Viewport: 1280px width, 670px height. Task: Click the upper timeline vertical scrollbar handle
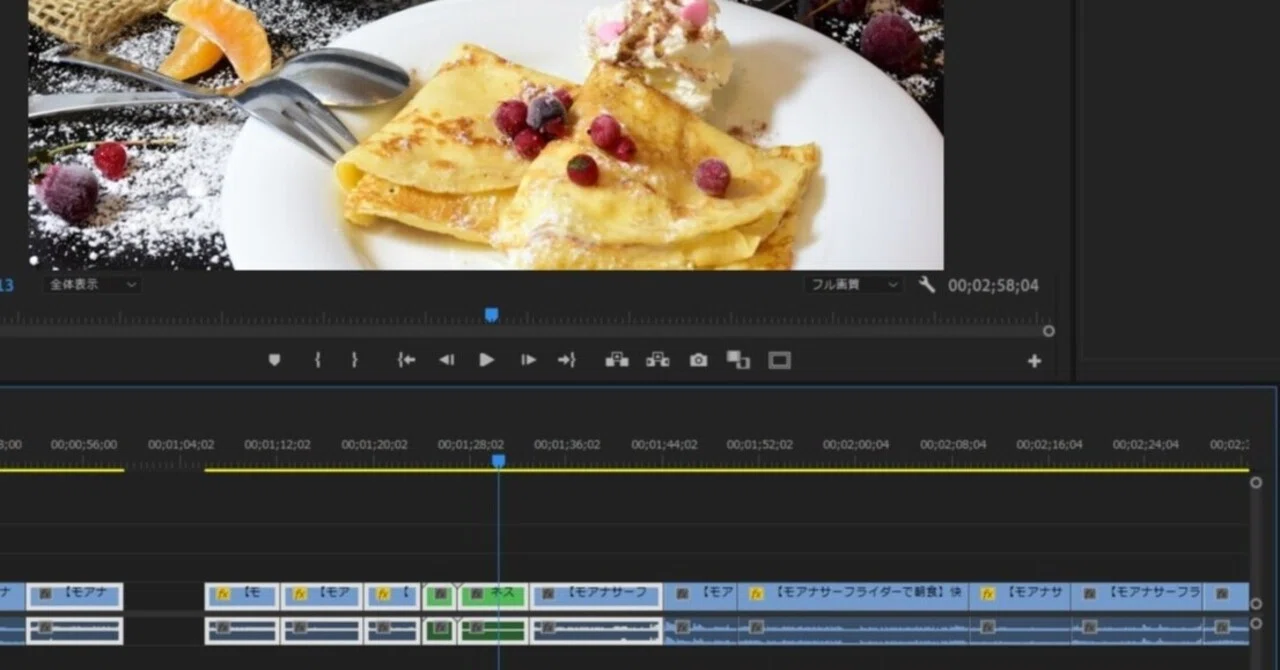coord(1256,482)
